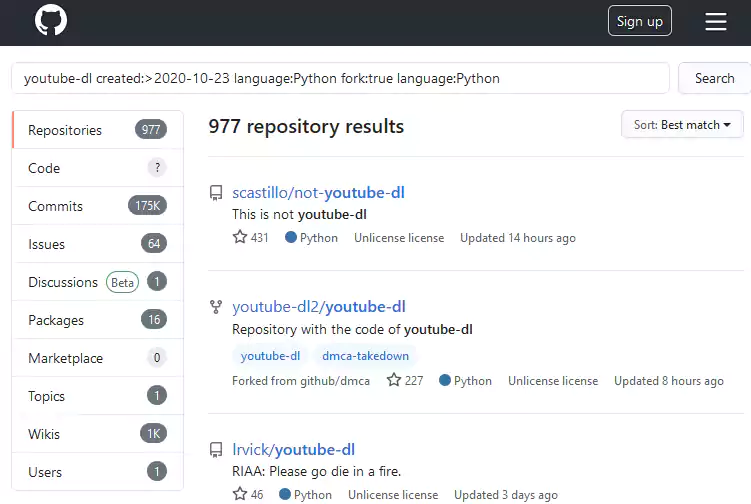
Task: Click the Python language dot for scastillo result
Action: click(291, 237)
